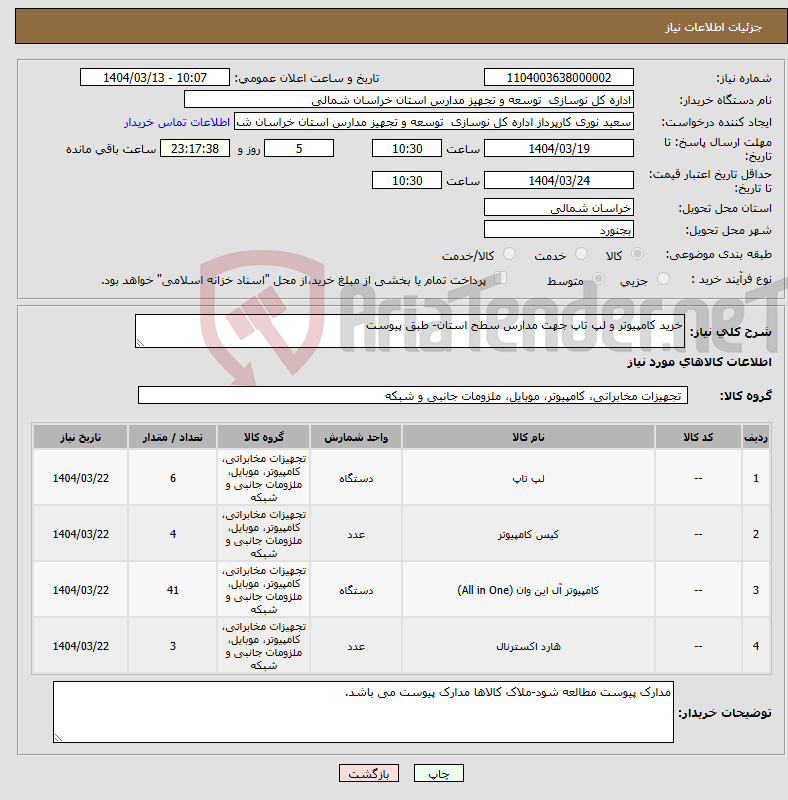This screenshot has height=800, width=788.
Task: Click the need number field 1104003638000002
Action: 559,78
